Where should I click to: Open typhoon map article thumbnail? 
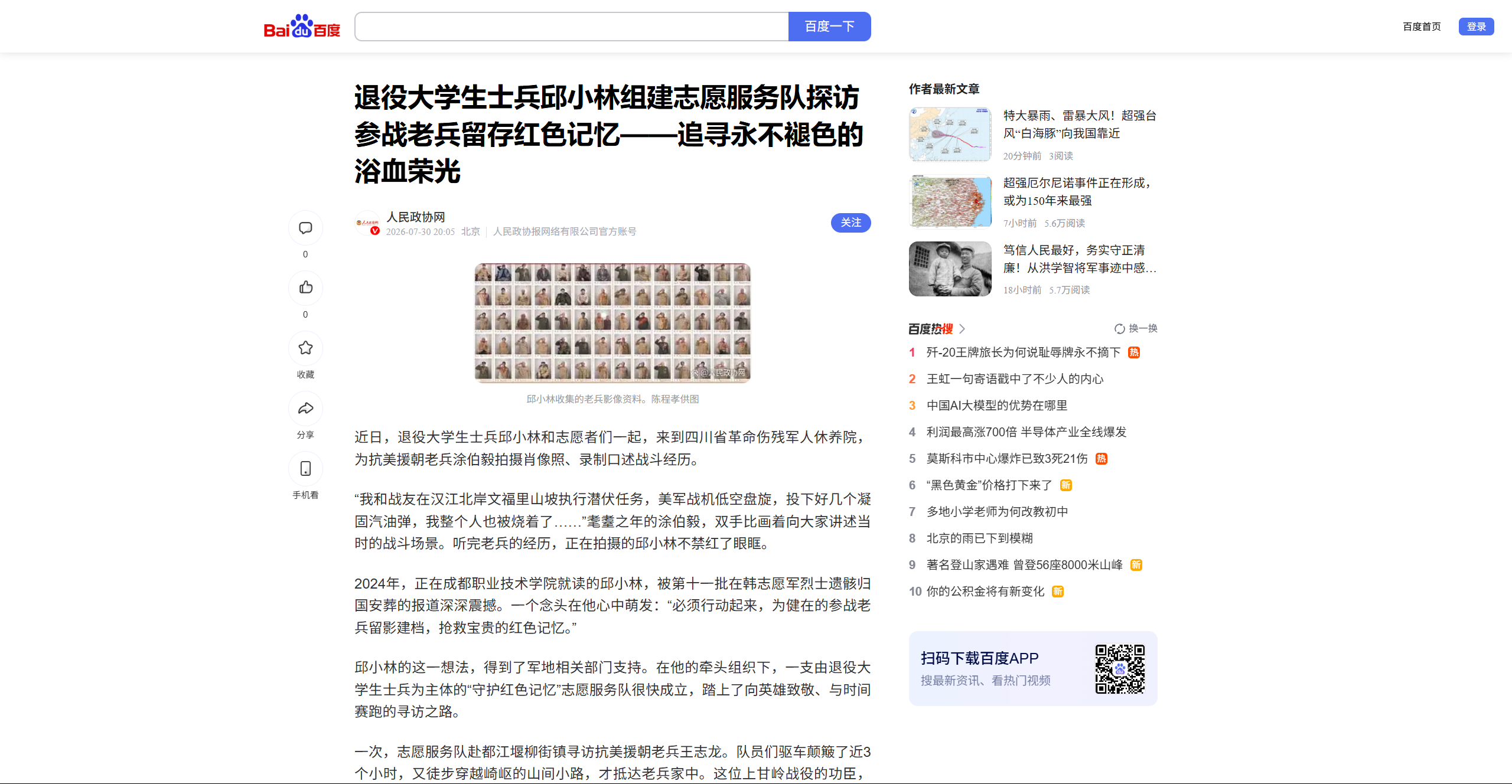click(x=950, y=134)
